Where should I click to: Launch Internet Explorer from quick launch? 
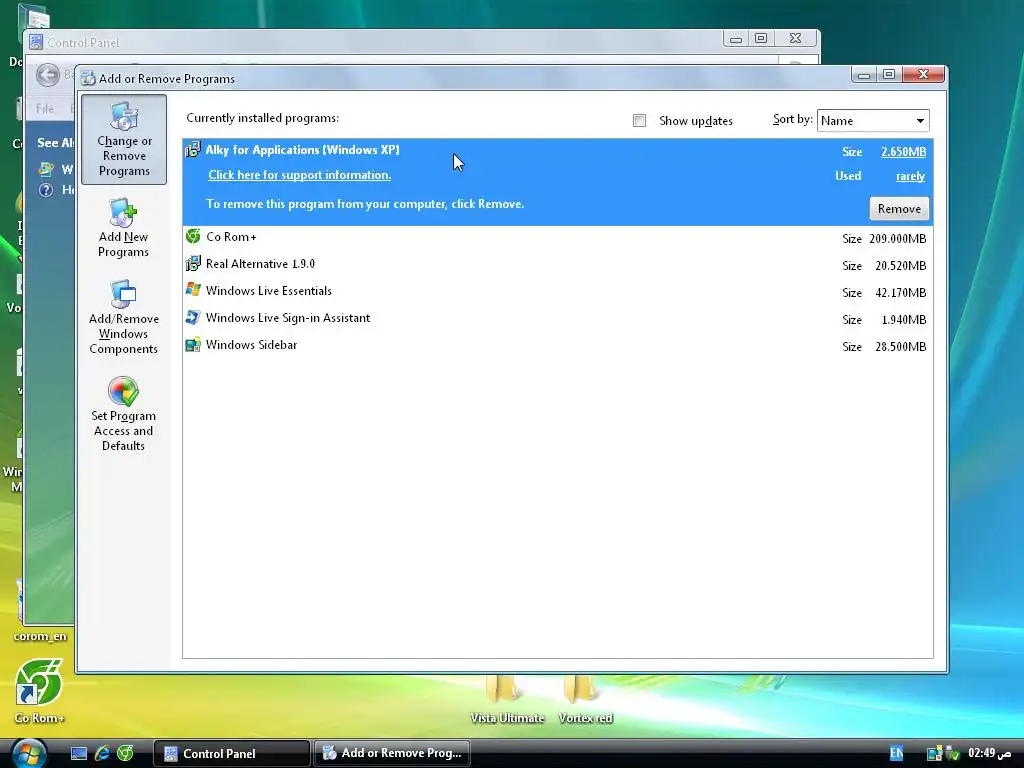(x=102, y=753)
